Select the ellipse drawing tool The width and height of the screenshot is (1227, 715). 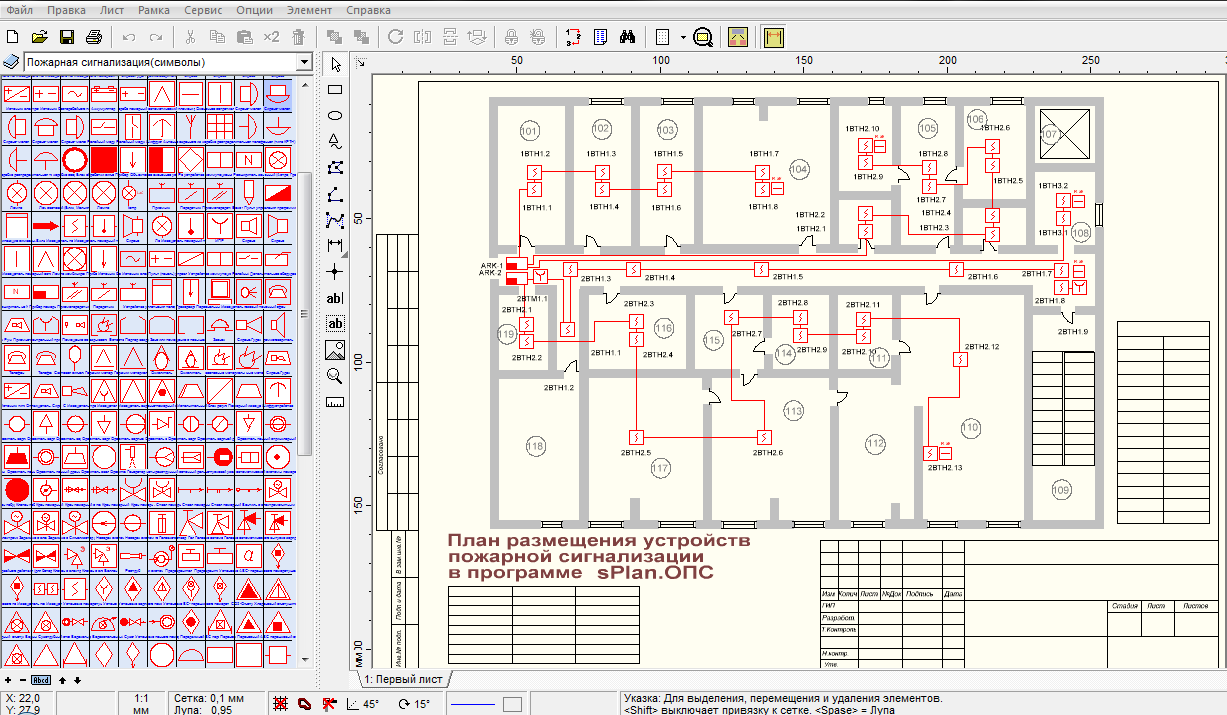click(335, 116)
